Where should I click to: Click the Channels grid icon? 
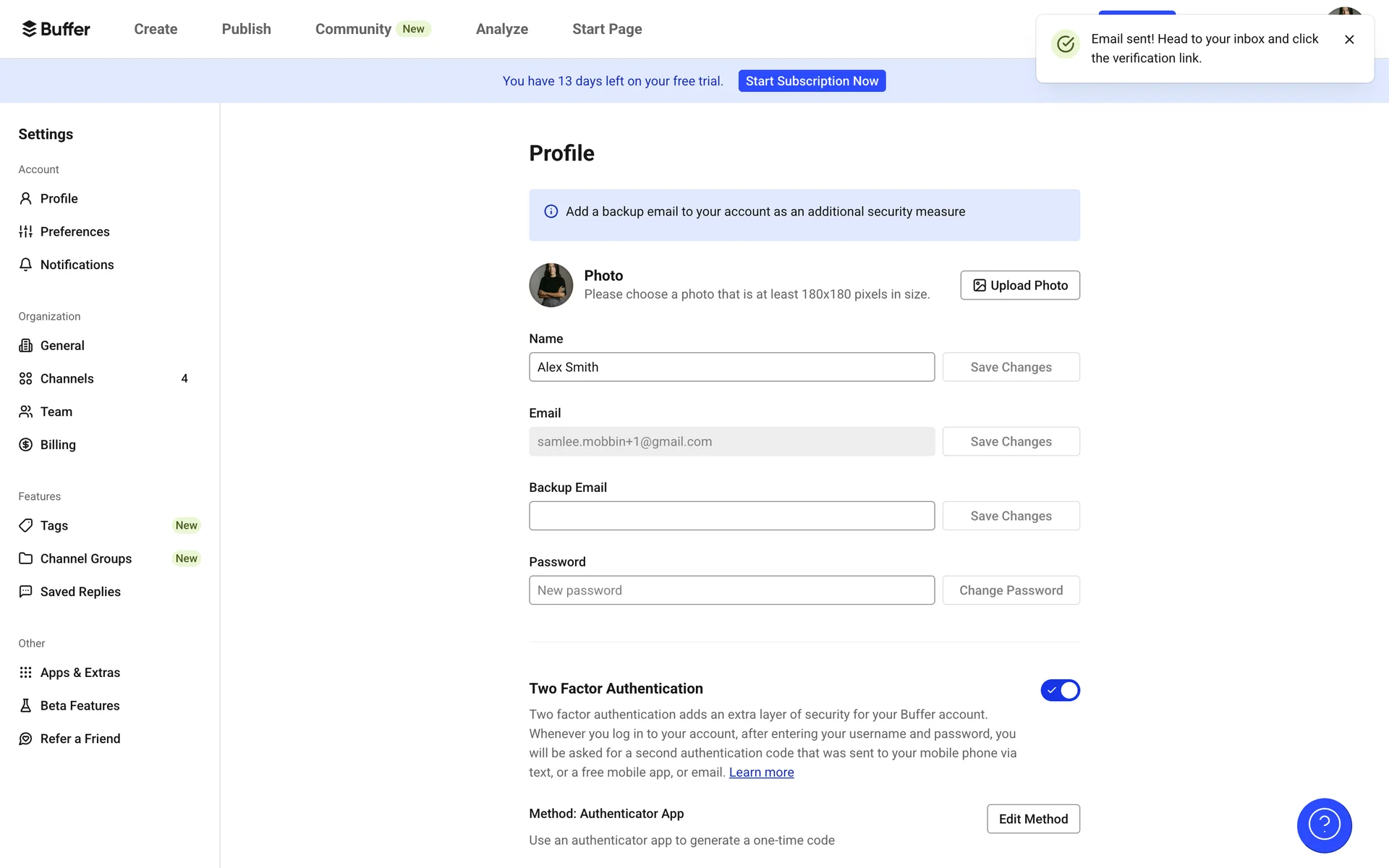pos(26,378)
